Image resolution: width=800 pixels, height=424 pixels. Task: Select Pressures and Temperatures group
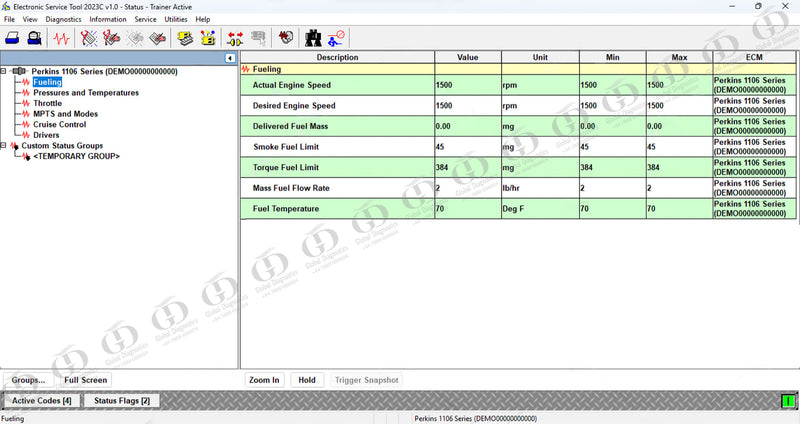86,93
